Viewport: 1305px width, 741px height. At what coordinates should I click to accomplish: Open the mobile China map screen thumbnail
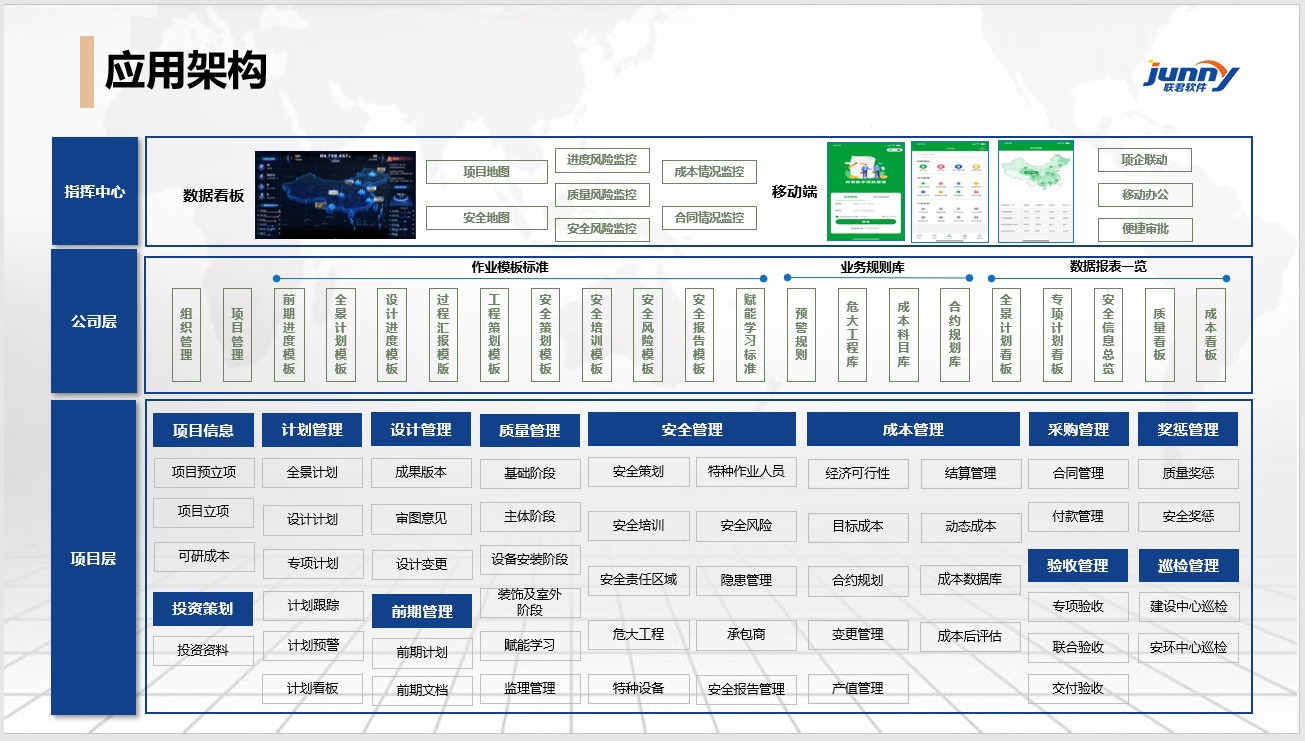(1035, 192)
